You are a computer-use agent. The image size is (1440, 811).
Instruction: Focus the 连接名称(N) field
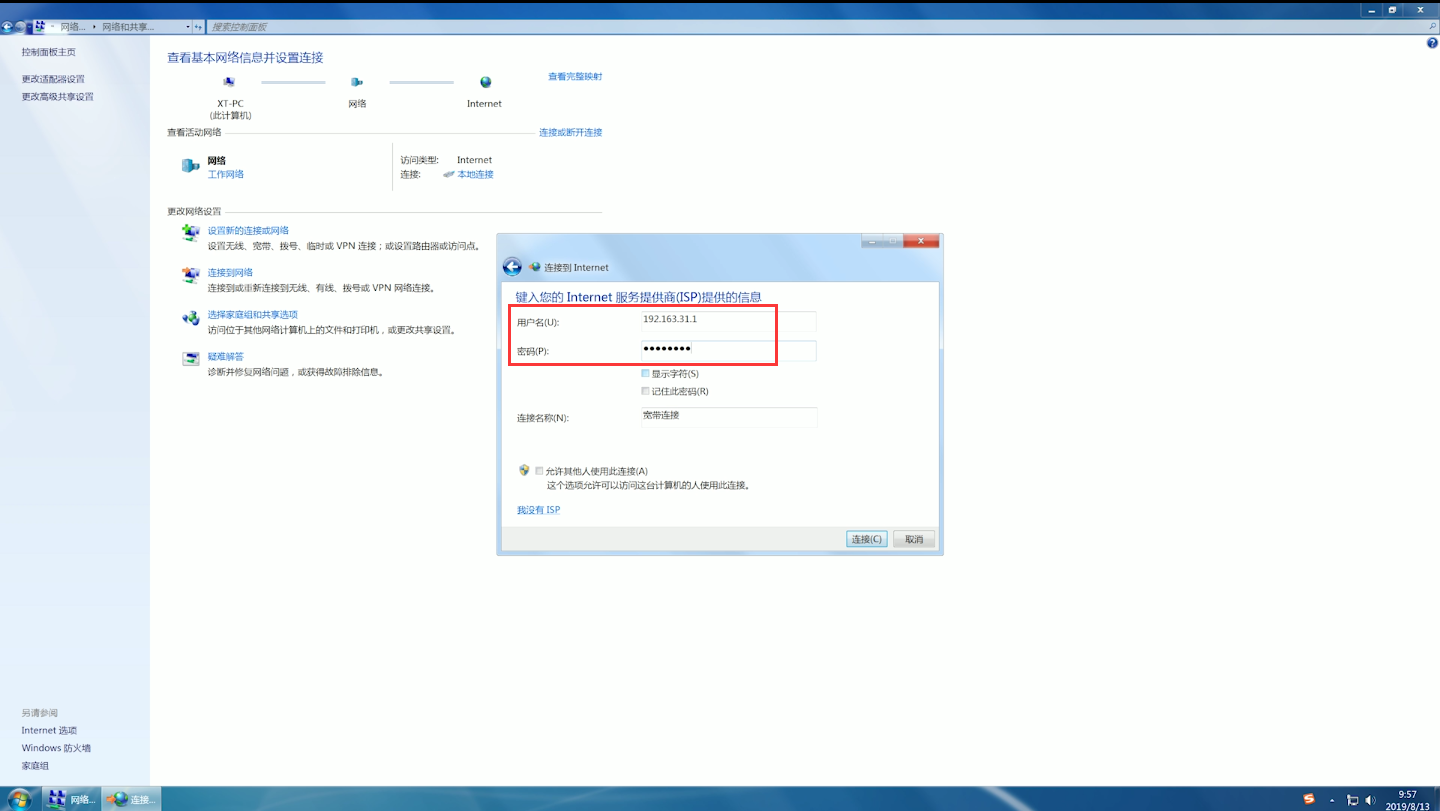[729, 417]
